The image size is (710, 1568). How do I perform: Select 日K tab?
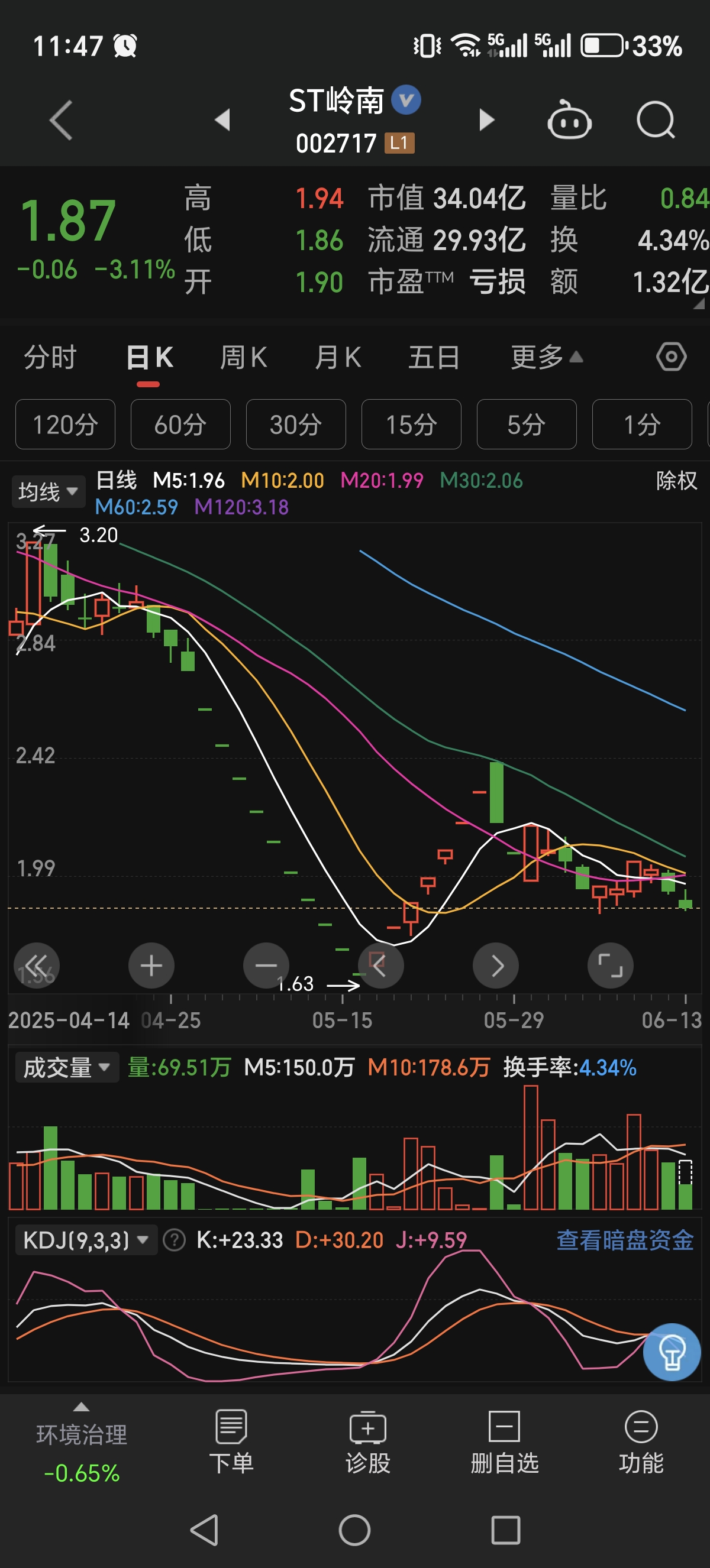coord(149,358)
